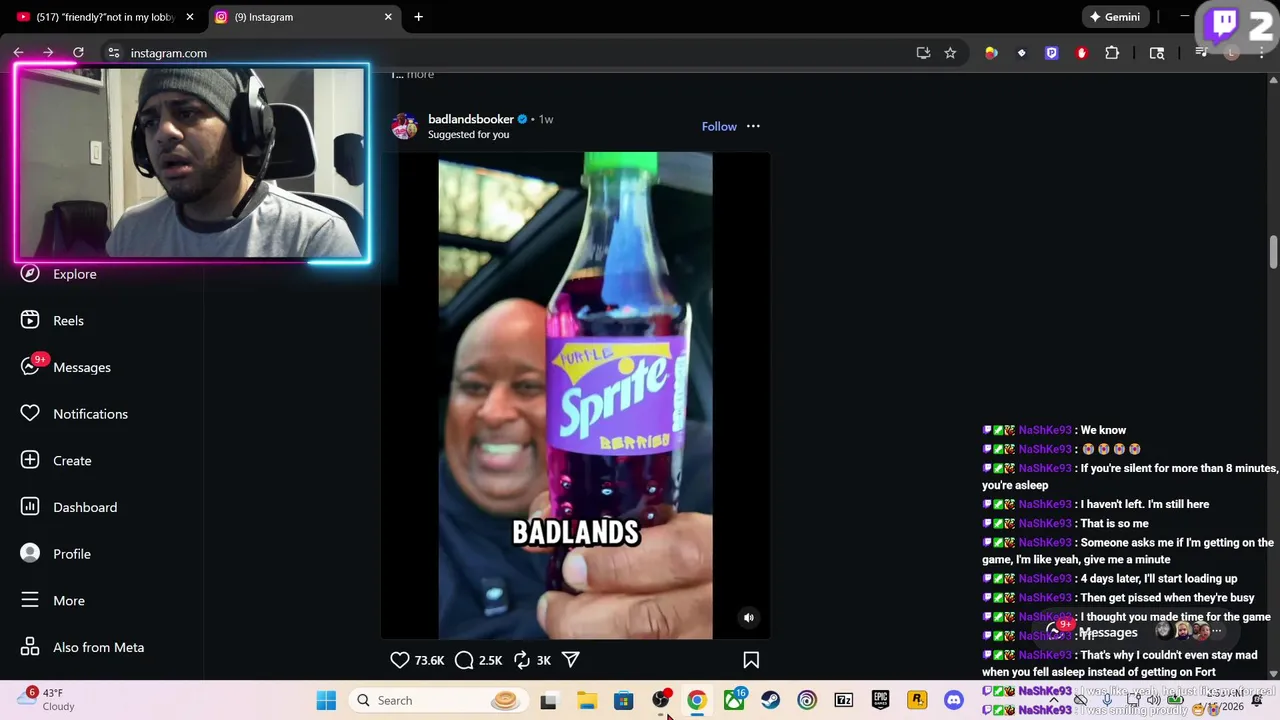Save the post with bookmark icon

pos(751,660)
